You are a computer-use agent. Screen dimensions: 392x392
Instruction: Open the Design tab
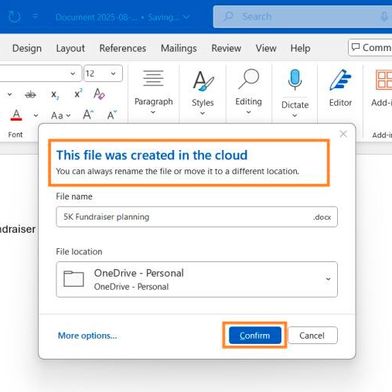tap(27, 48)
